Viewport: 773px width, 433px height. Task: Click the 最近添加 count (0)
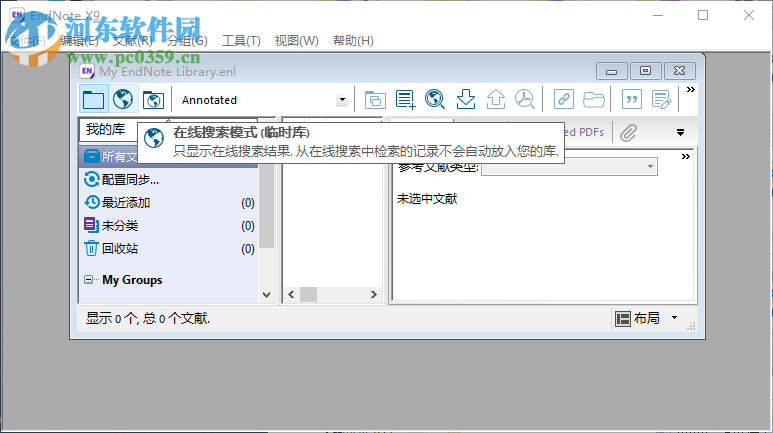[248, 203]
